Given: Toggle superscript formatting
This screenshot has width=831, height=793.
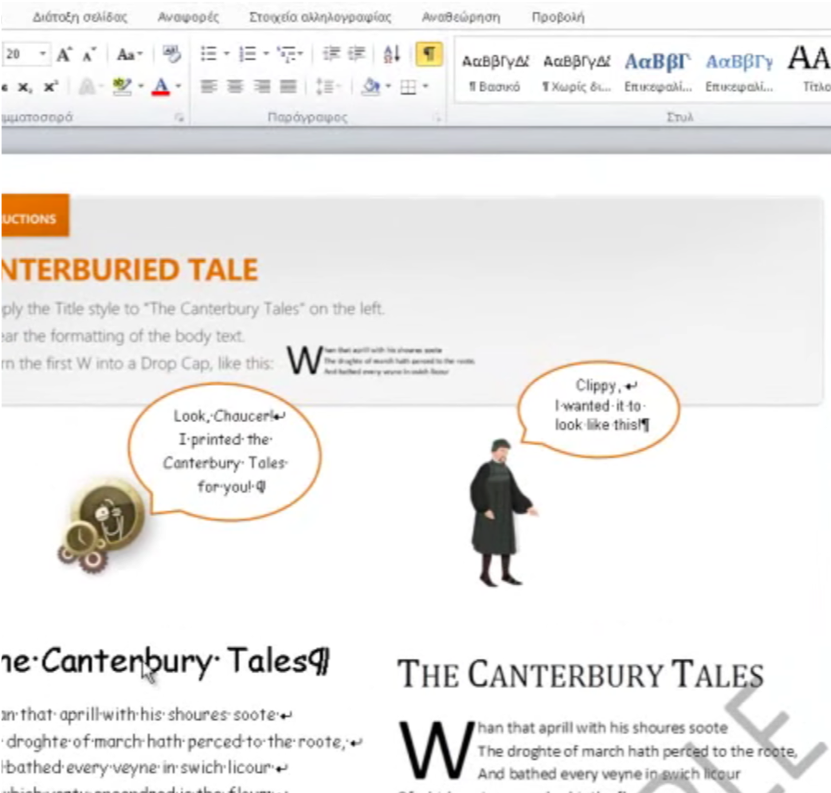Looking at the screenshot, I should coord(51,86).
